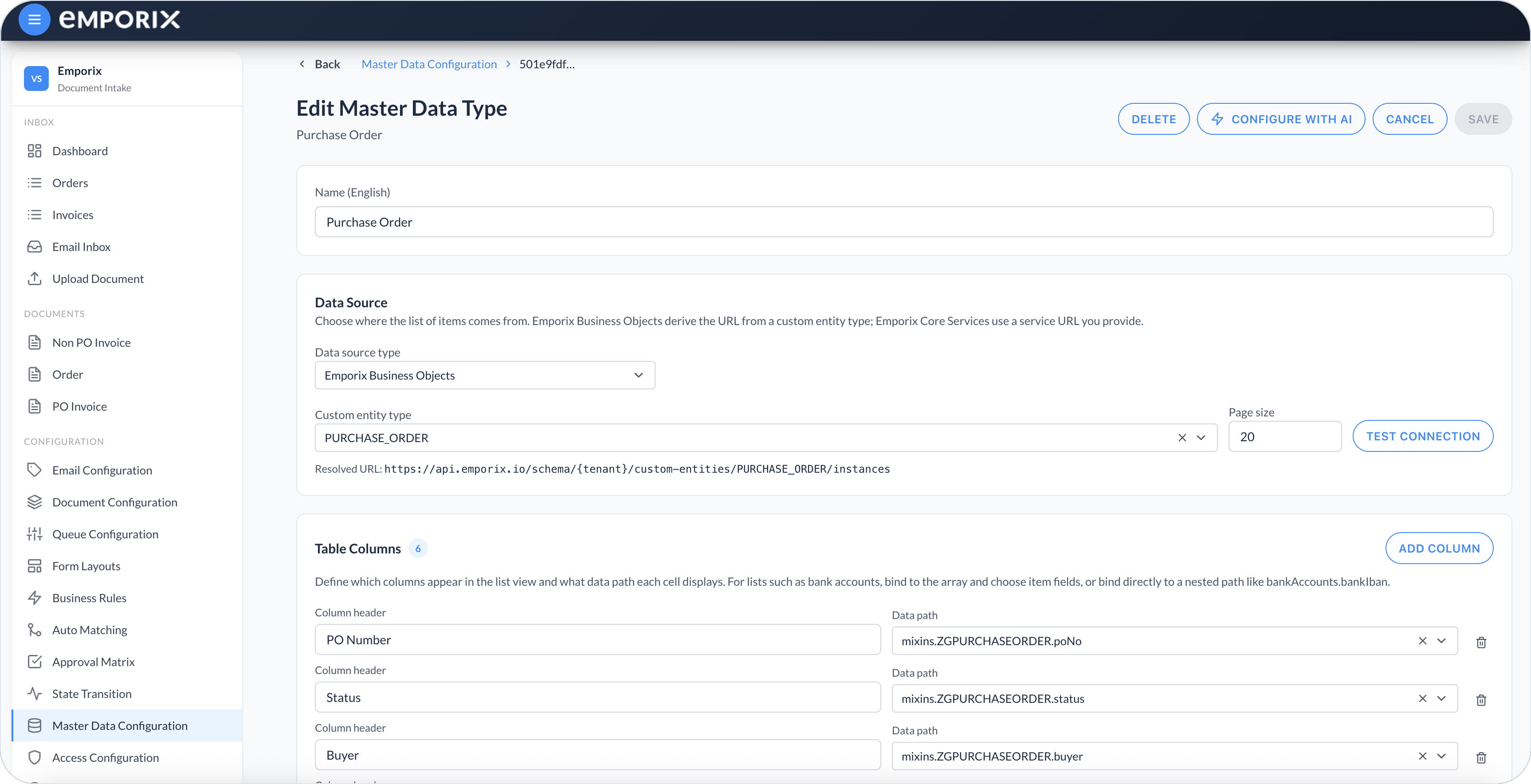
Task: Go to Invoices in the sidebar
Action: click(126, 215)
